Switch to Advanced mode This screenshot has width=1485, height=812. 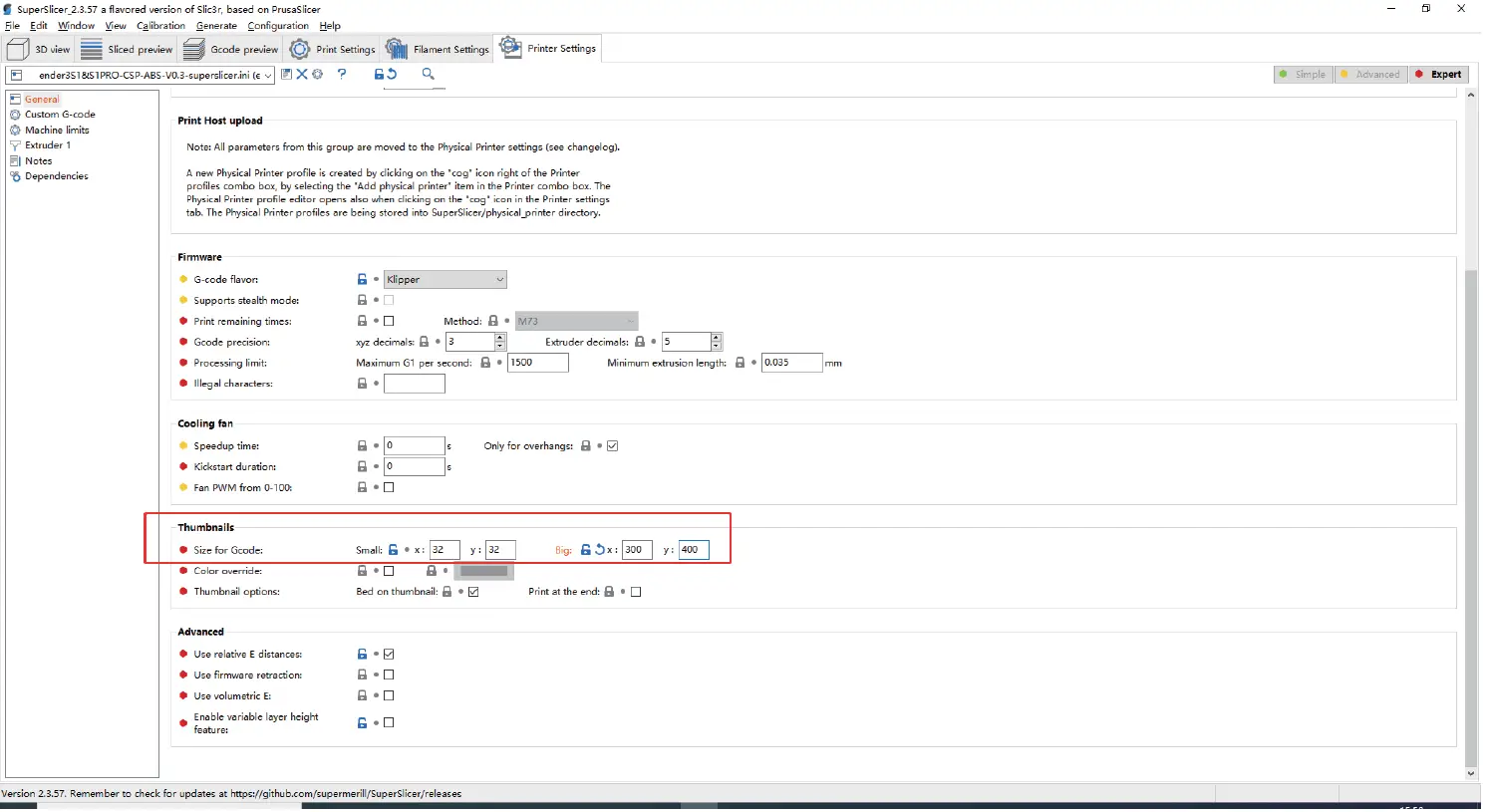click(1371, 75)
